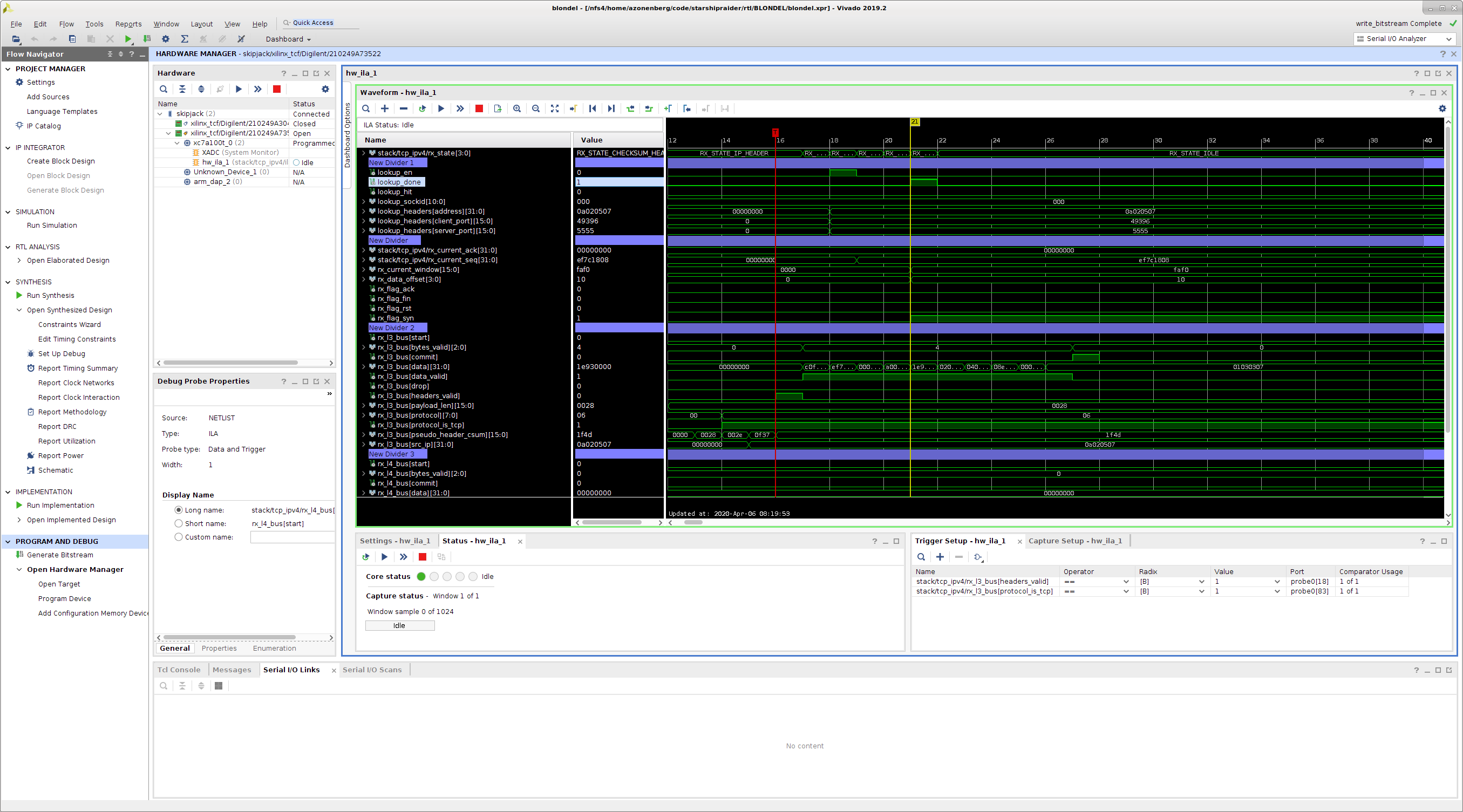Switch to Serial I/O Scans tab

click(372, 670)
